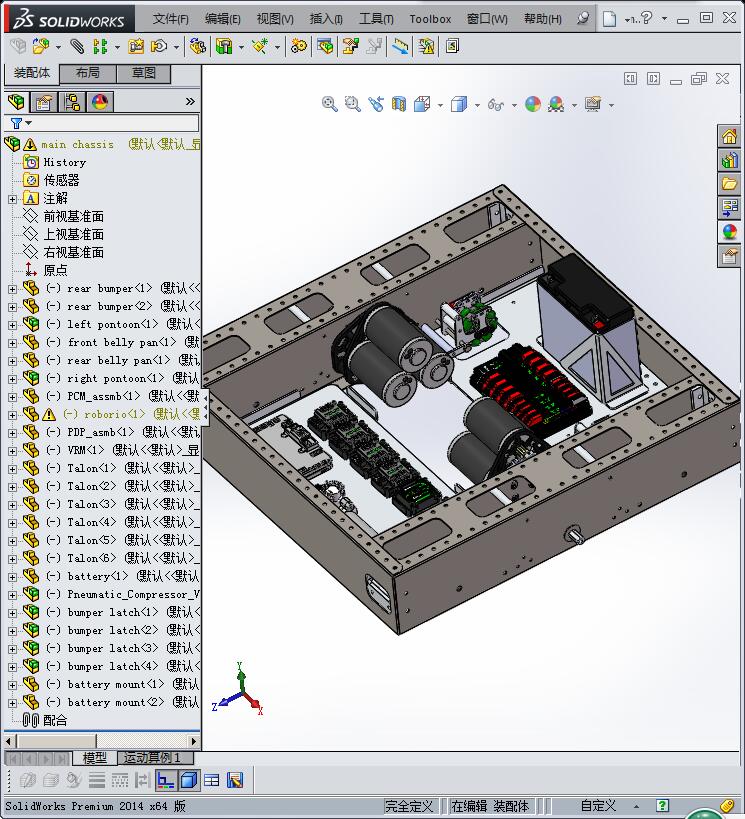The image size is (745, 819).
Task: Open the DisplayManager panel icon
Action: [99, 101]
